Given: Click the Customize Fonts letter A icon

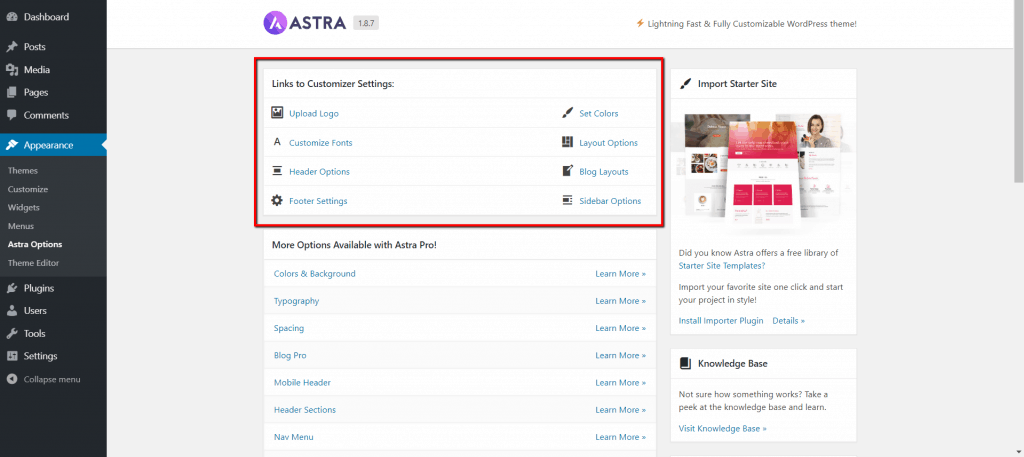Looking at the screenshot, I should 277,142.
